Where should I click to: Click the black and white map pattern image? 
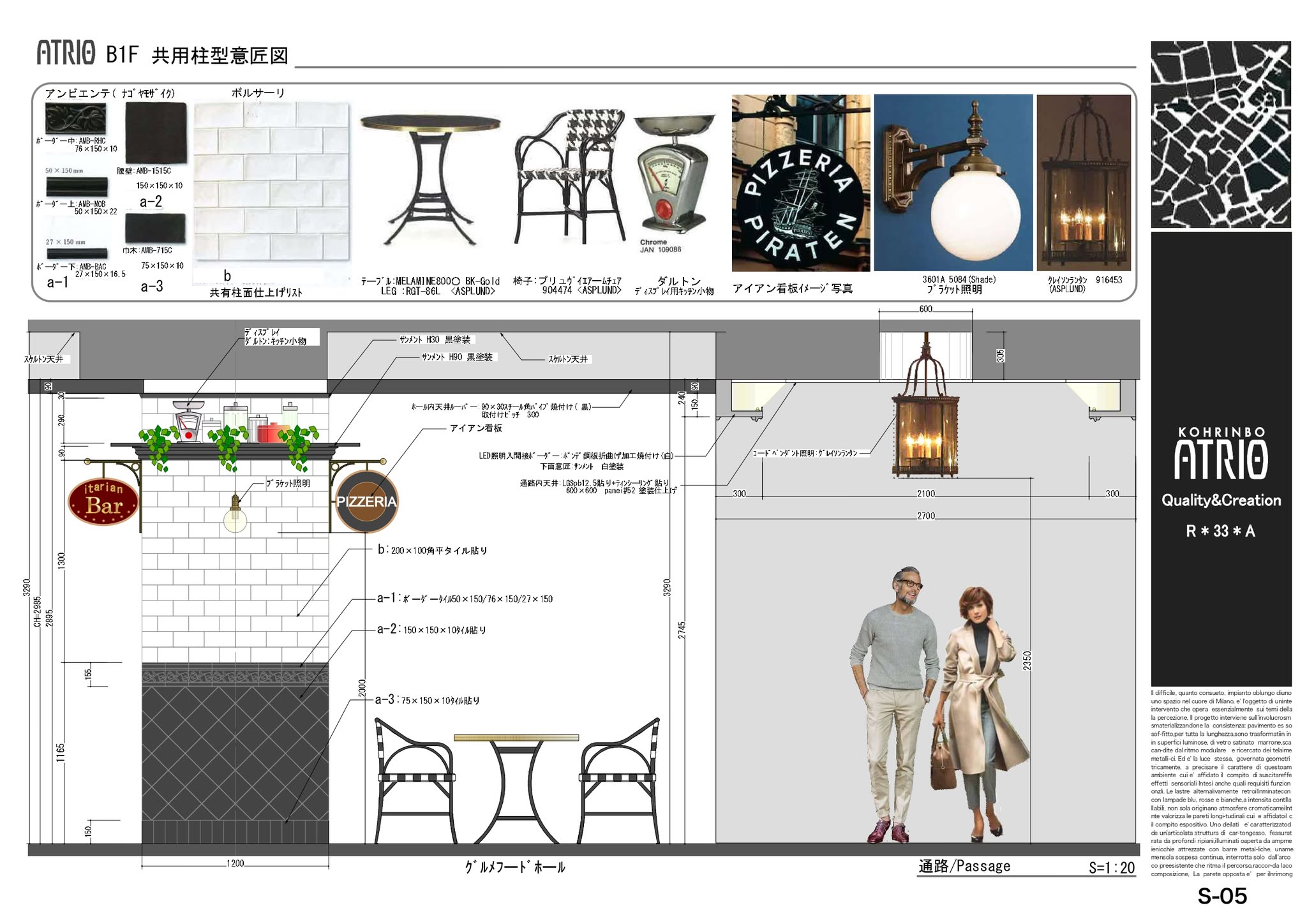(x=1220, y=135)
